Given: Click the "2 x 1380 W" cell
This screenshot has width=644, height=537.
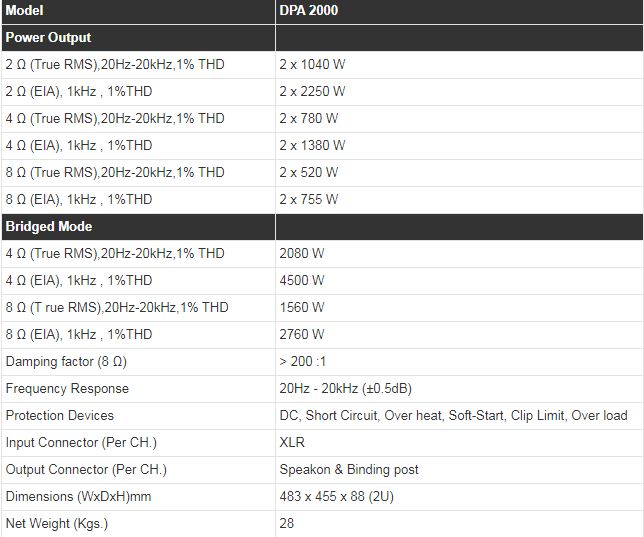Looking at the screenshot, I should pos(313,145).
